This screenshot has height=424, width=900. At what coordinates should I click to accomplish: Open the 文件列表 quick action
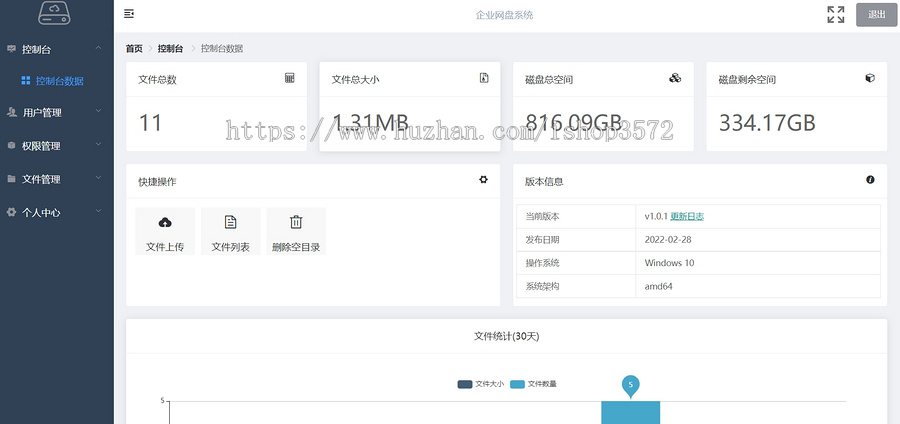click(231, 231)
